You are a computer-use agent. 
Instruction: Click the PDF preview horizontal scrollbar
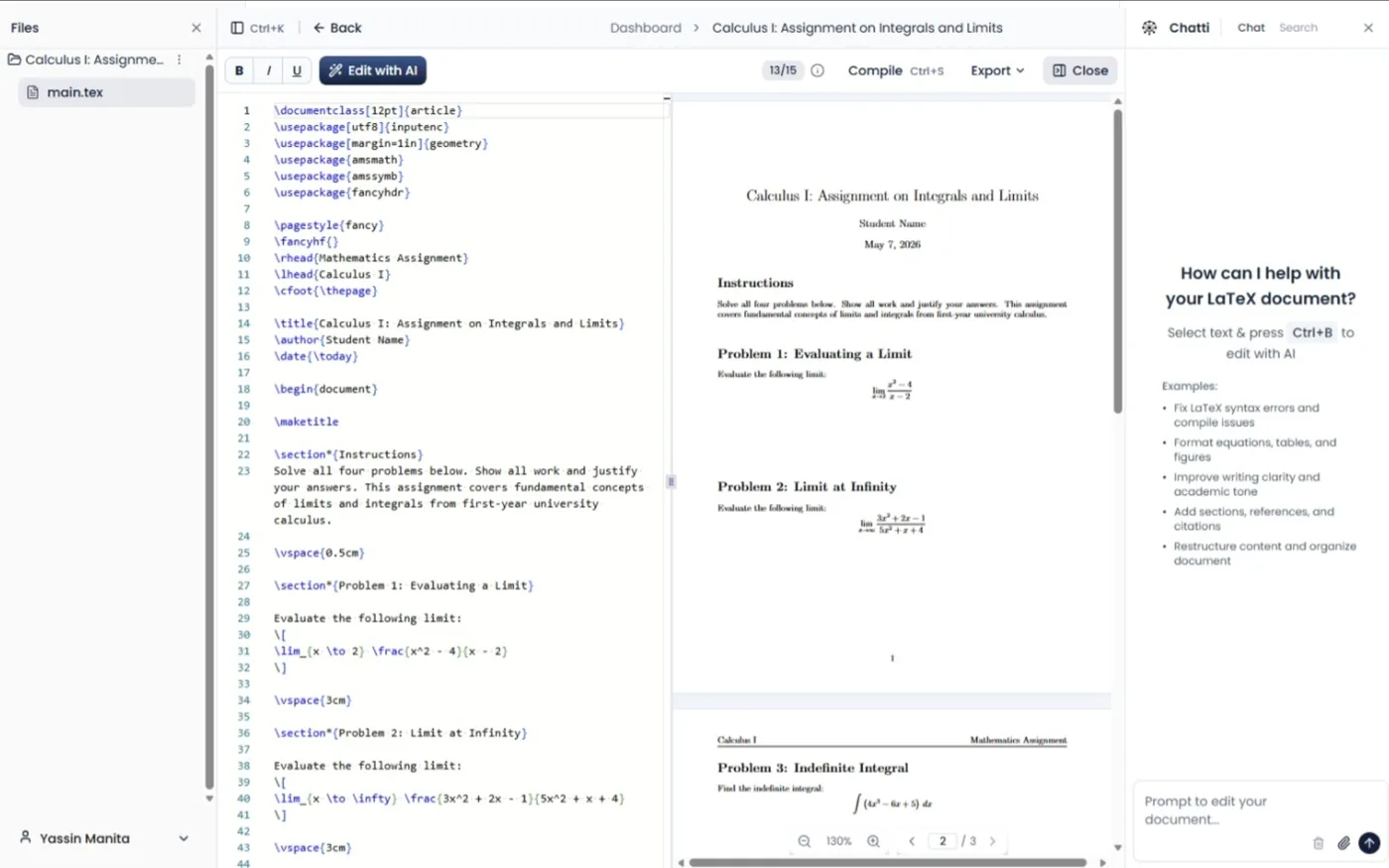(x=888, y=863)
